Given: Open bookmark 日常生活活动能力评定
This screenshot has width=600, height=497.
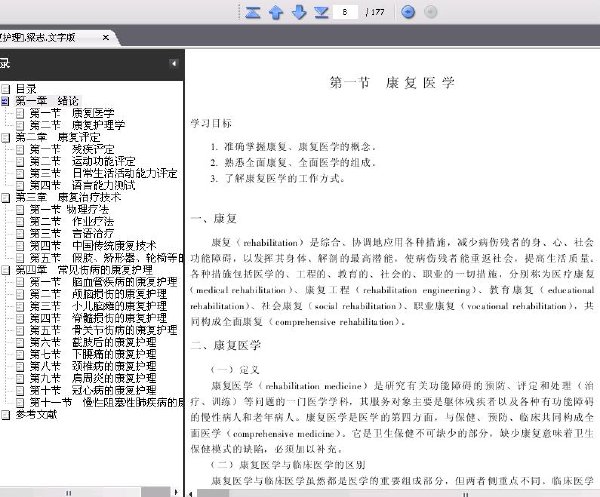Looking at the screenshot, I should 125,173.
